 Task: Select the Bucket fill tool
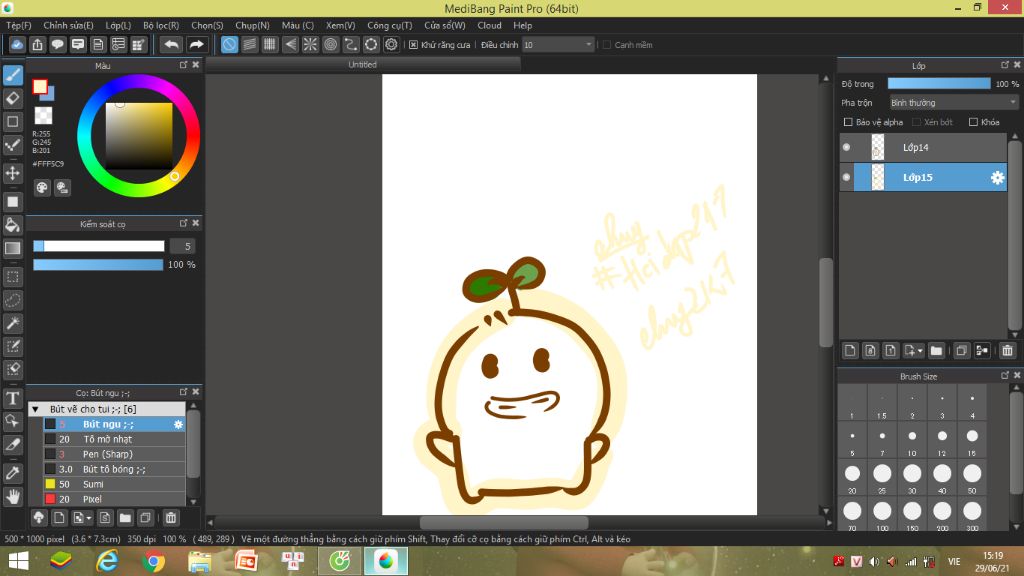coord(12,225)
